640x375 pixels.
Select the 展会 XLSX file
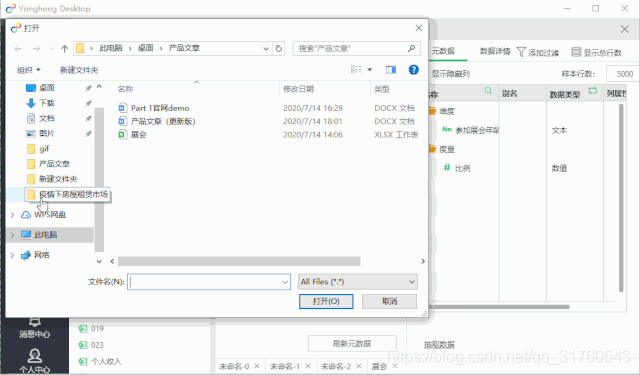click(139, 135)
